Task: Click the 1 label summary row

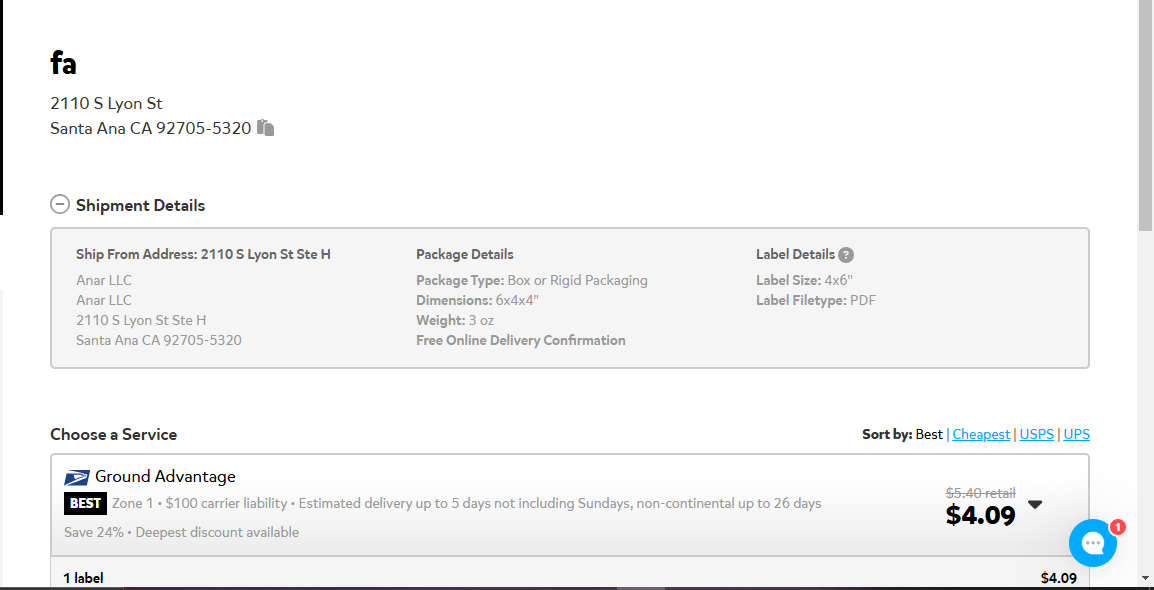Action: [570, 577]
